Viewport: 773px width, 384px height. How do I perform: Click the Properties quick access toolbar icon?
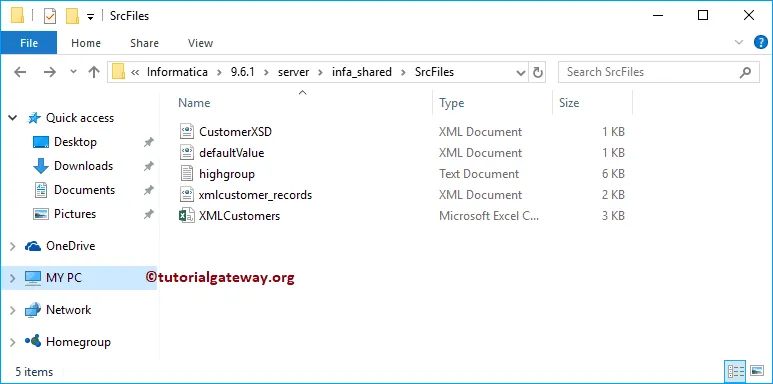[50, 16]
